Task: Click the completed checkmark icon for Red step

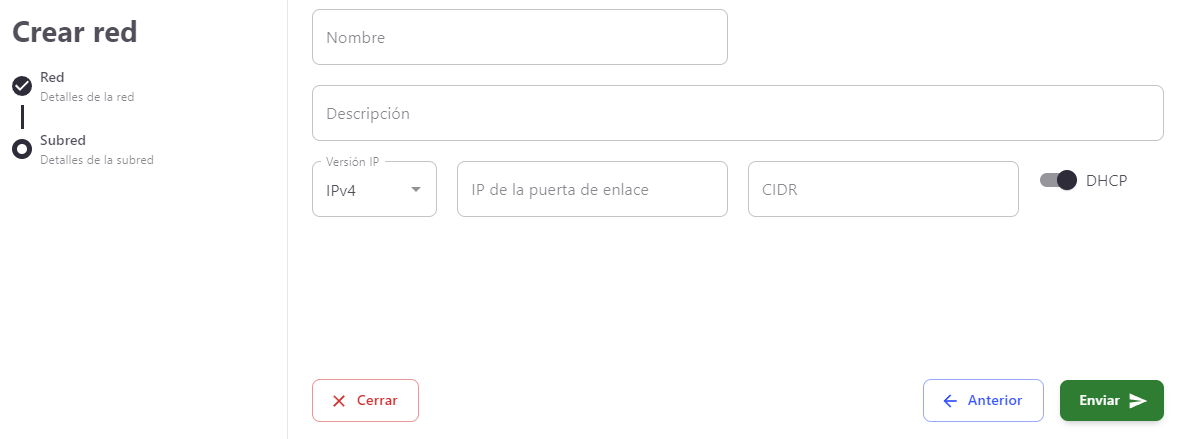Action: click(22, 86)
